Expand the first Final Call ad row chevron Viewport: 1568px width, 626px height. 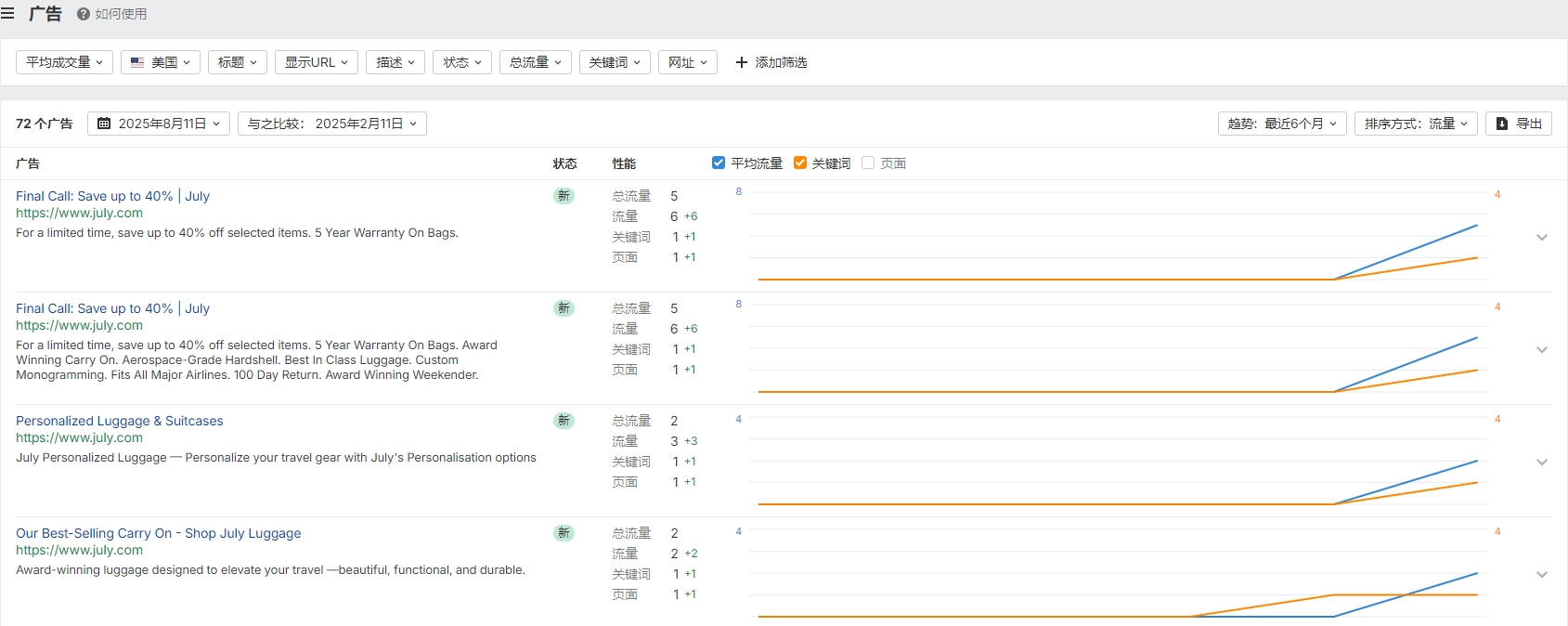tap(1542, 238)
